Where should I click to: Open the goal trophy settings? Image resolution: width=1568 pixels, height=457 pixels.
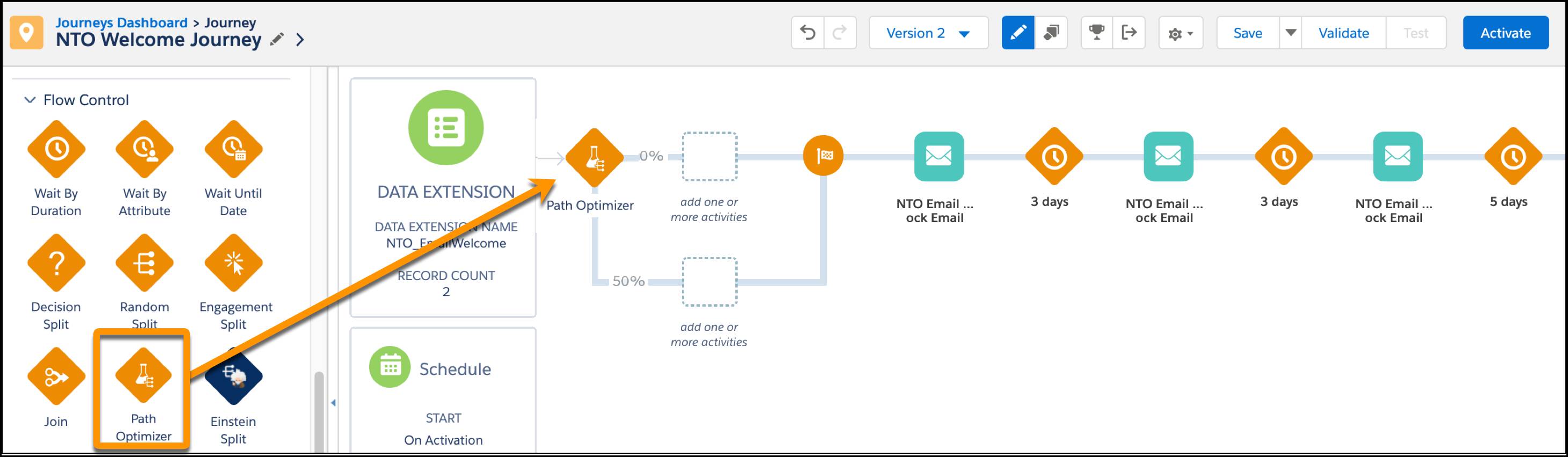point(1097,33)
